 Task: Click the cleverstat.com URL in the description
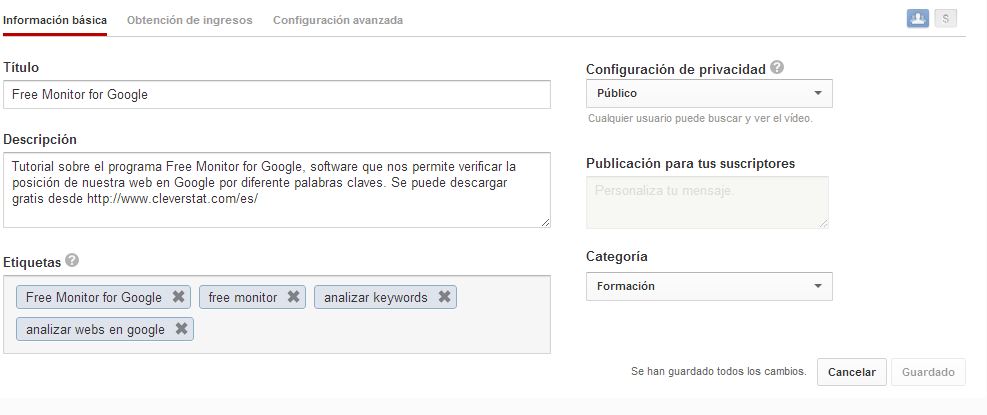172,198
